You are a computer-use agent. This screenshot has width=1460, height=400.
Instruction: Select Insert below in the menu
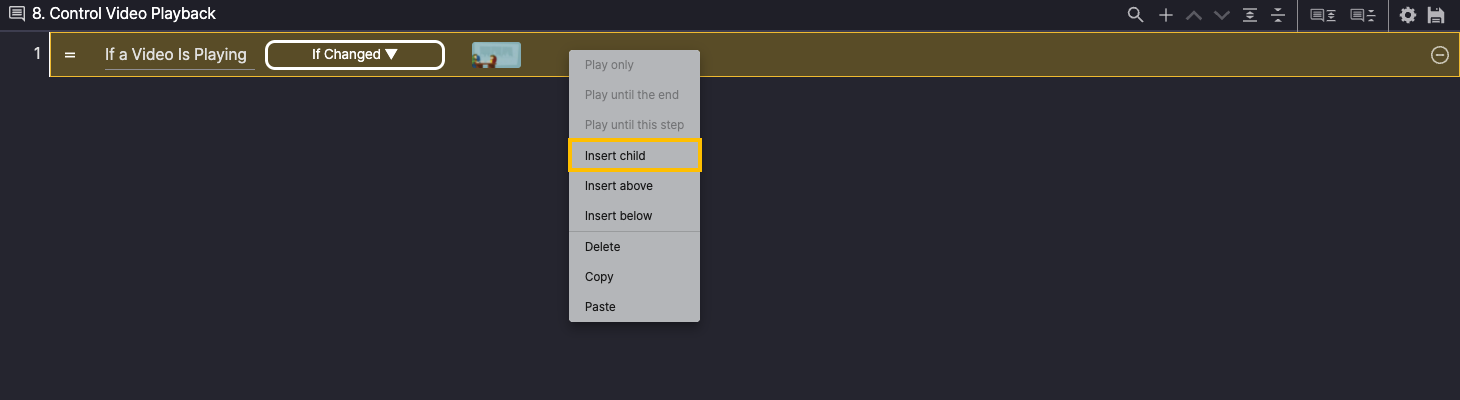pyautogui.click(x=634, y=216)
